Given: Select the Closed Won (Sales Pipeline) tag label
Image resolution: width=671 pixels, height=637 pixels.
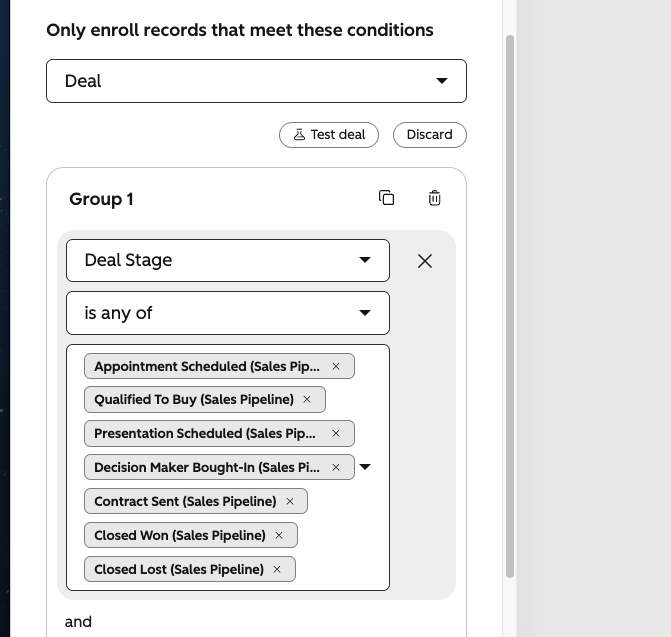Looking at the screenshot, I should tap(180, 535).
